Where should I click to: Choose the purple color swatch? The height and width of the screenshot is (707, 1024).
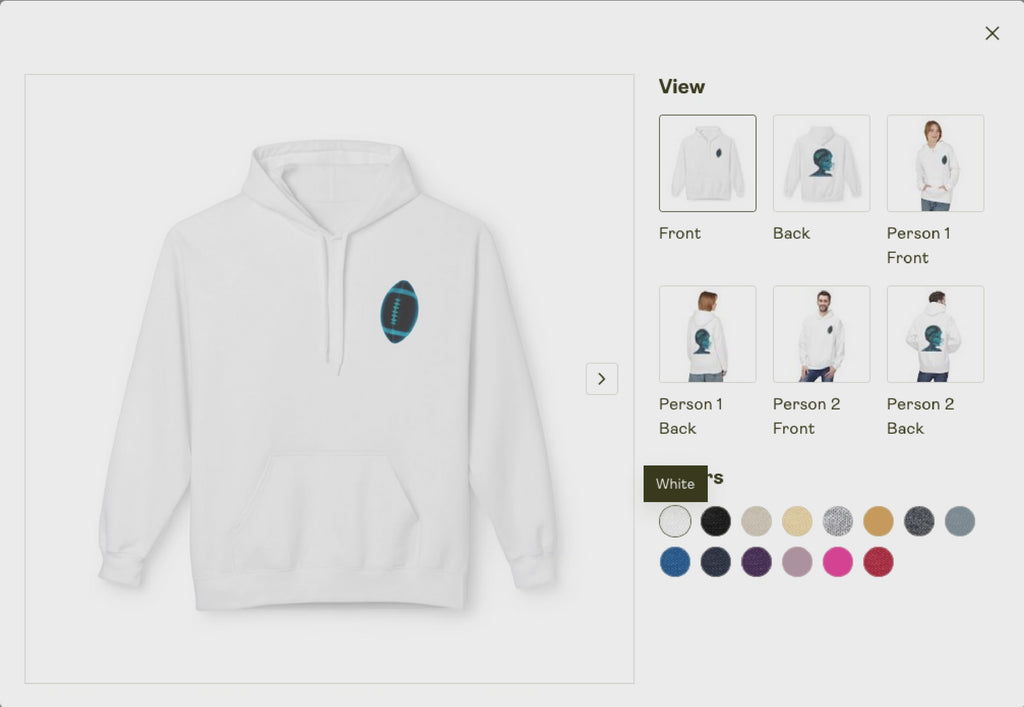pos(756,561)
